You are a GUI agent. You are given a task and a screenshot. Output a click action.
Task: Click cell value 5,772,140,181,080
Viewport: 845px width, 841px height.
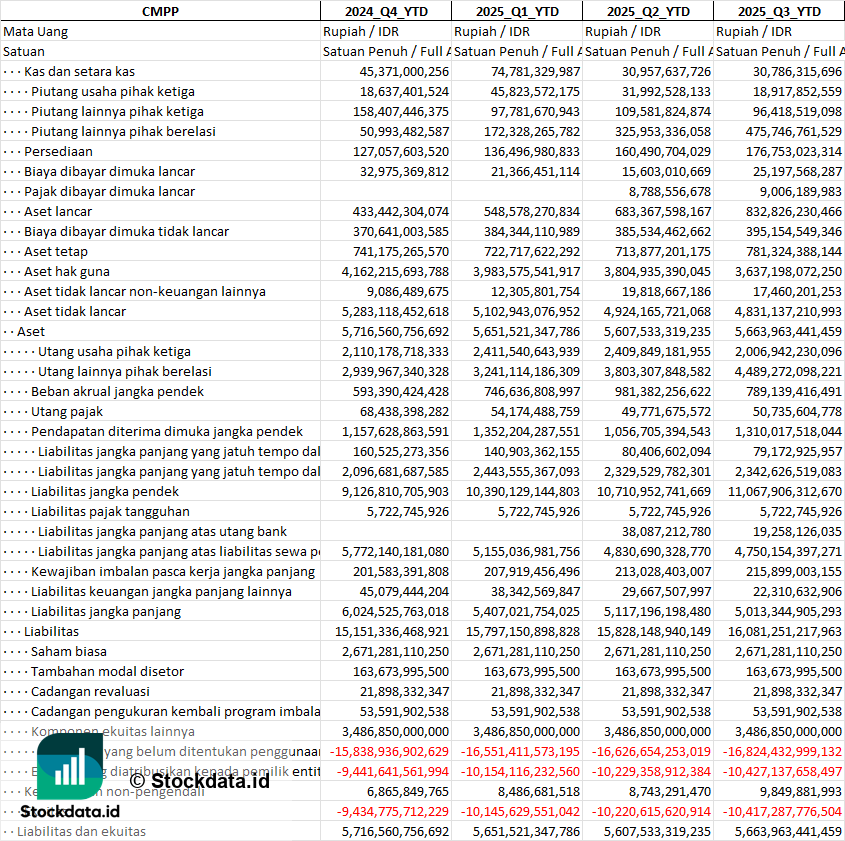396,551
